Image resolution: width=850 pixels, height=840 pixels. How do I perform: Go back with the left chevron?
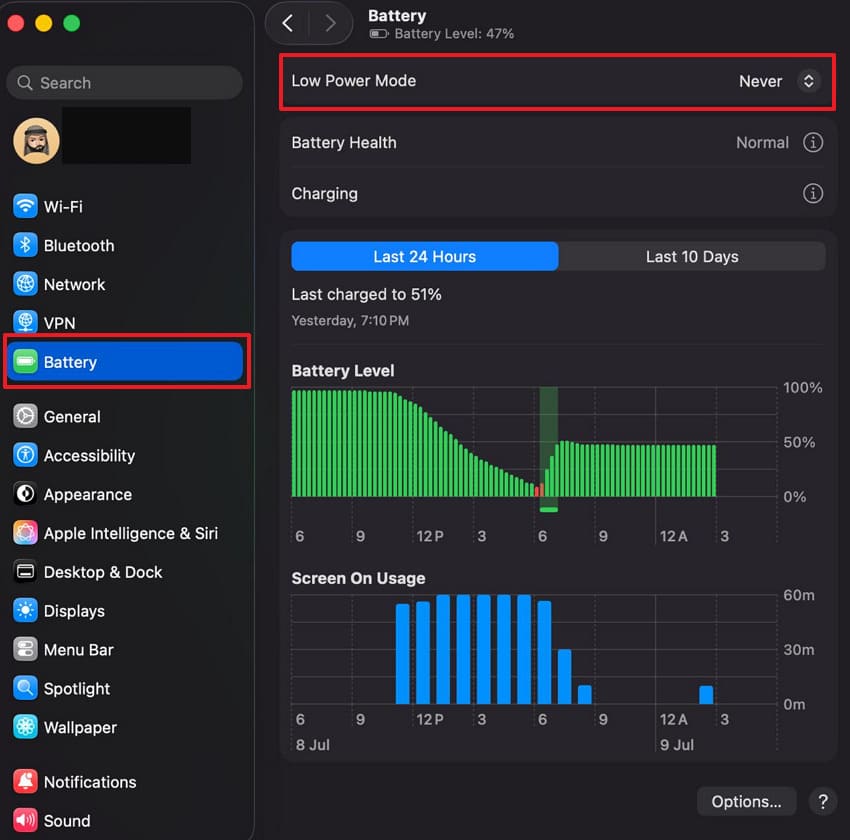click(288, 23)
